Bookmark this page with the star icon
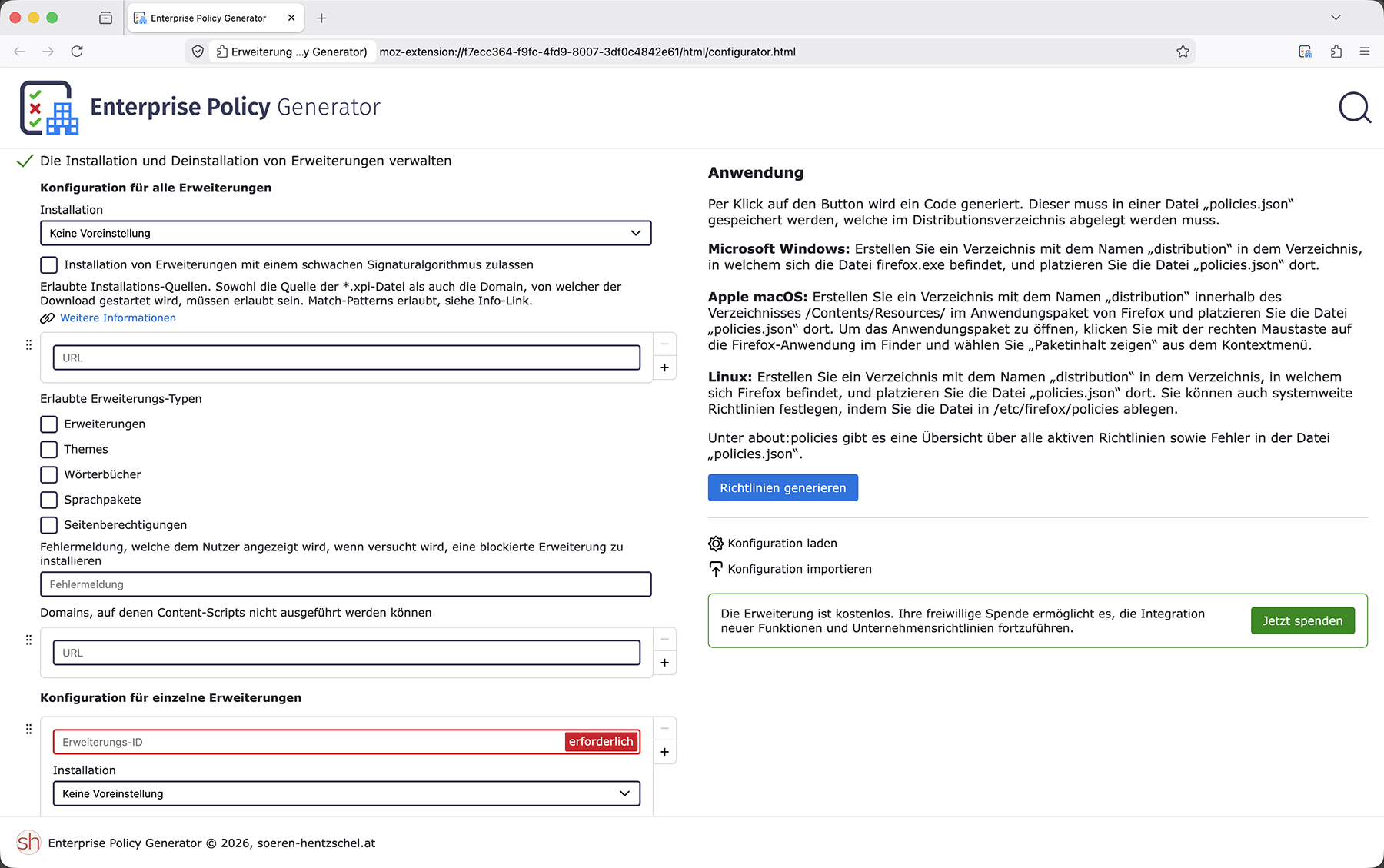 [1183, 52]
